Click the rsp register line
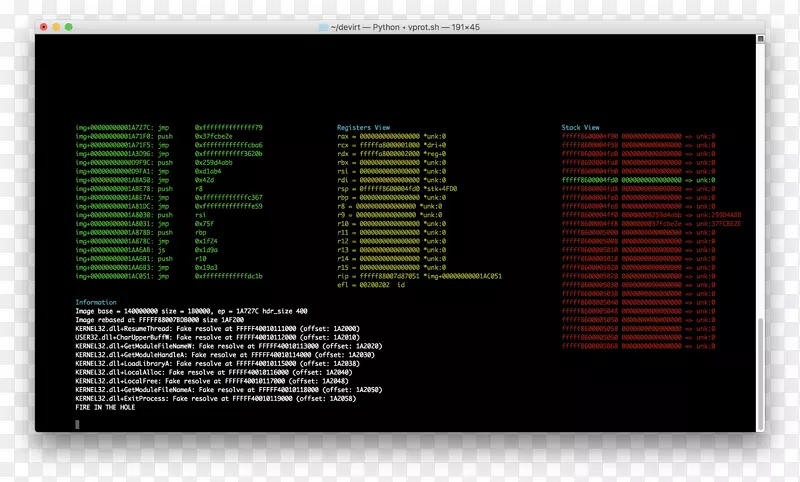800x482 pixels. point(398,187)
